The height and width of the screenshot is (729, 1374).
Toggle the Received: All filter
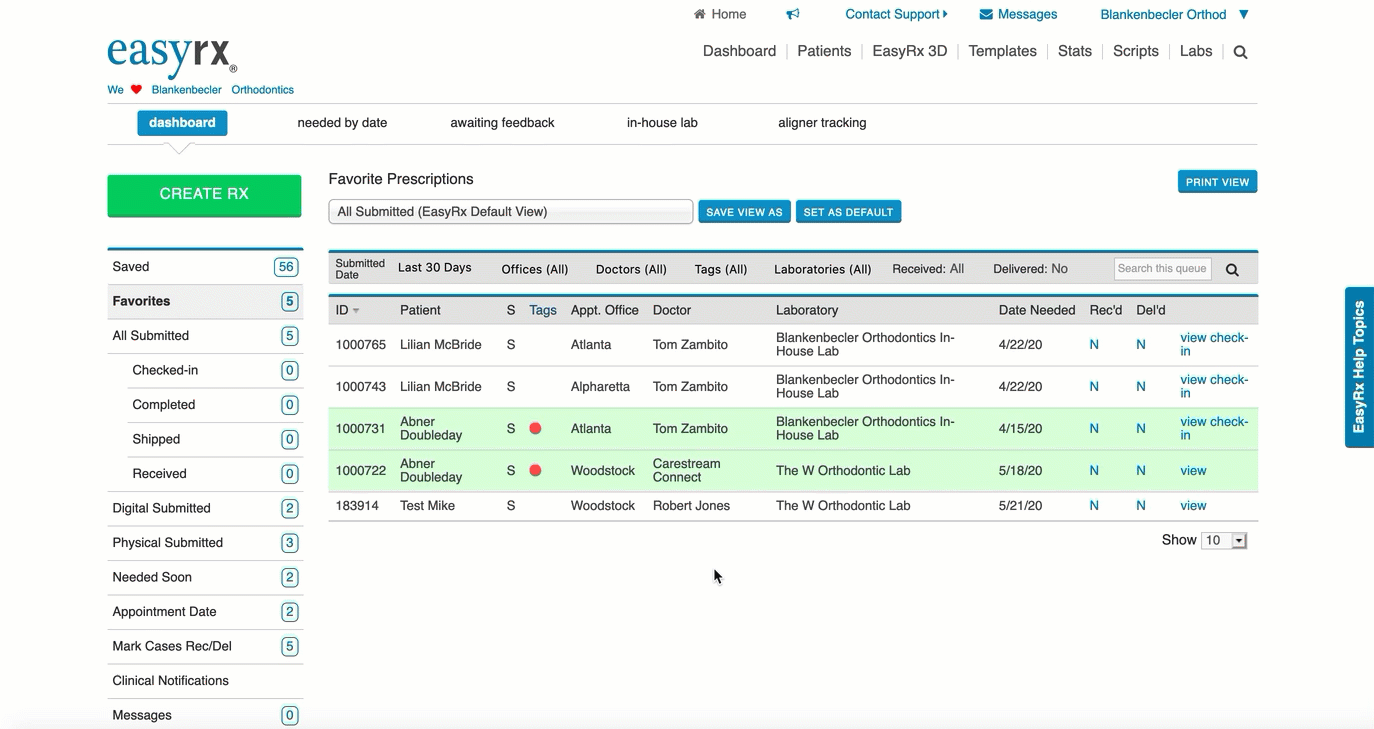pyautogui.click(x=928, y=269)
